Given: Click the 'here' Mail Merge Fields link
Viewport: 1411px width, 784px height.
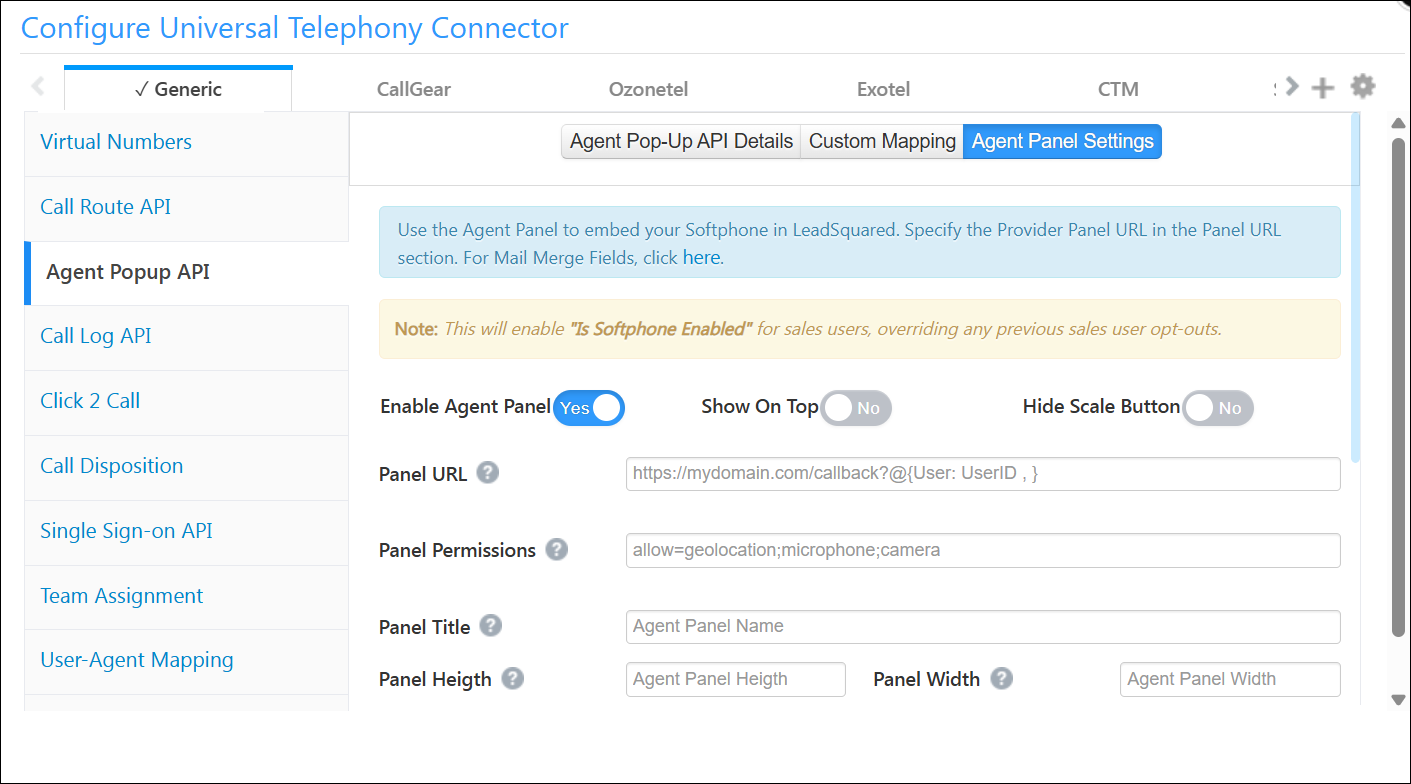Looking at the screenshot, I should tap(701, 257).
